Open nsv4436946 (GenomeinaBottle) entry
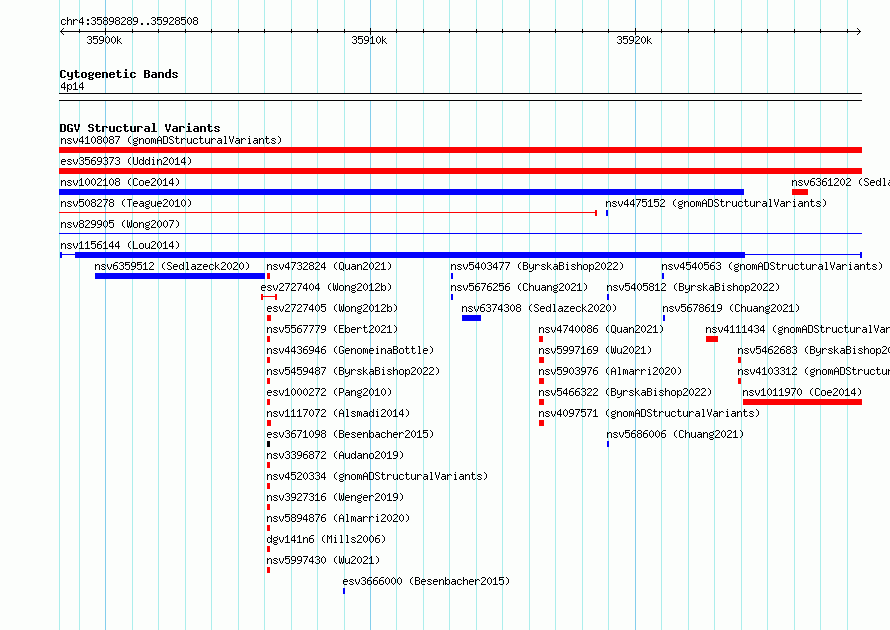The height and width of the screenshot is (630, 890). pos(350,350)
